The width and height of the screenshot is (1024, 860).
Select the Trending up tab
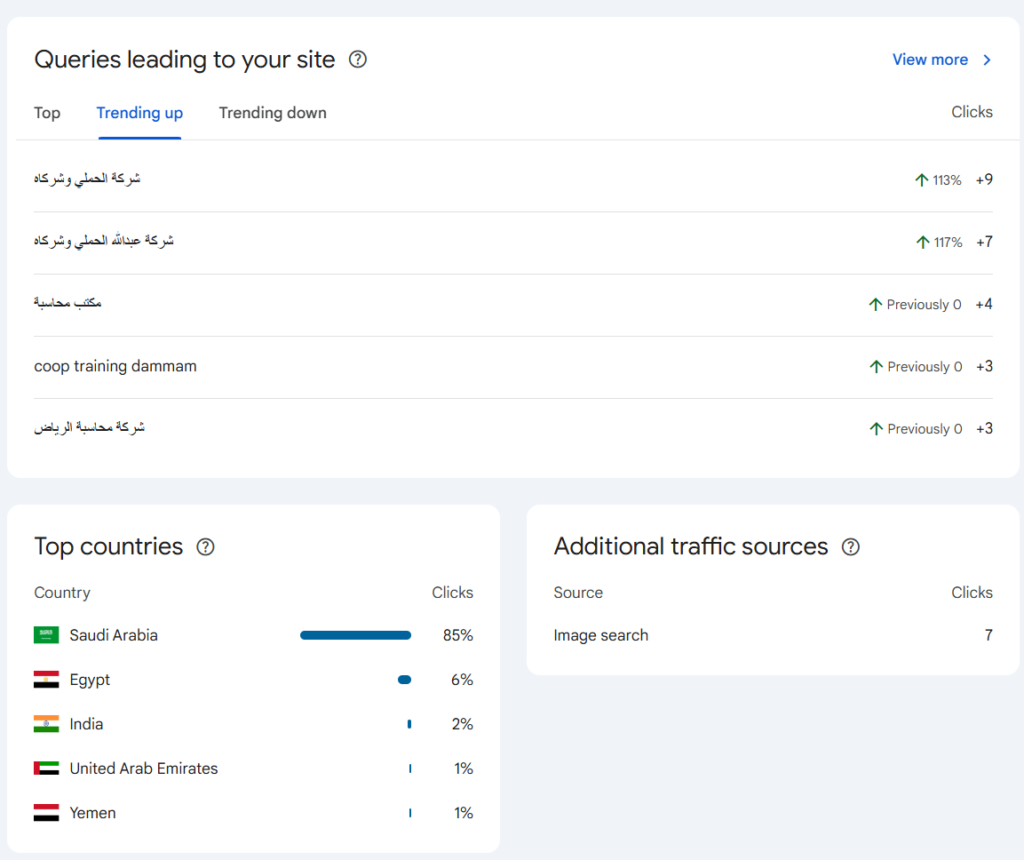coord(140,113)
